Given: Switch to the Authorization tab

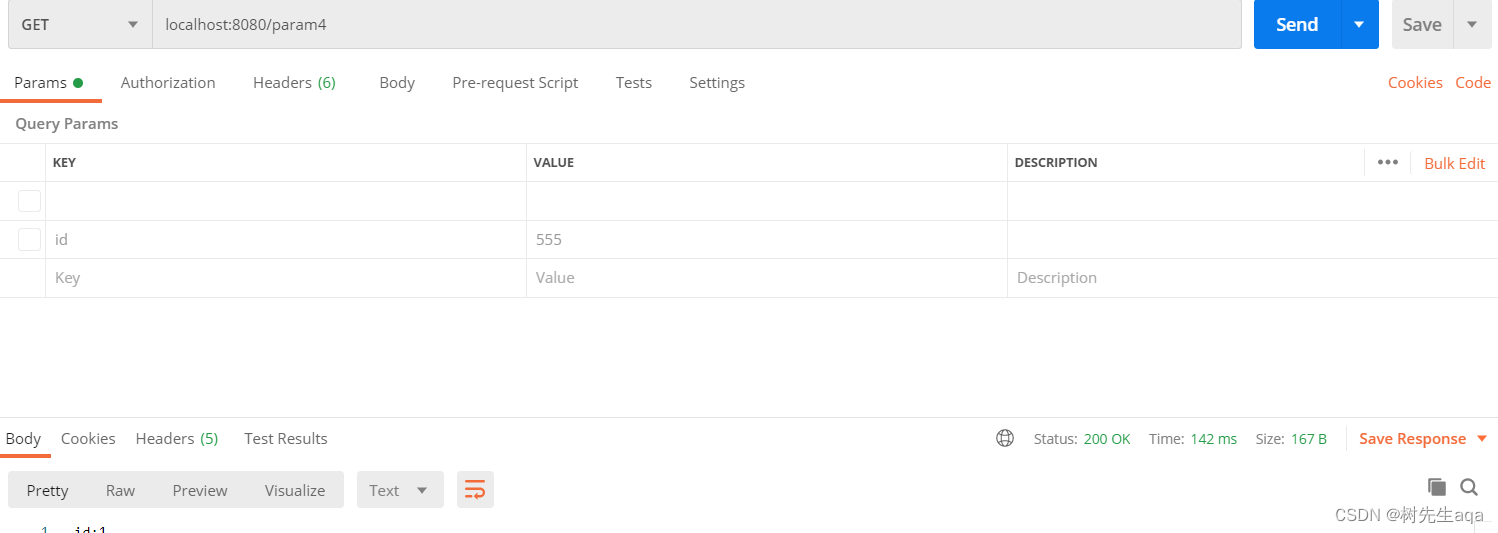Looking at the screenshot, I should [168, 82].
